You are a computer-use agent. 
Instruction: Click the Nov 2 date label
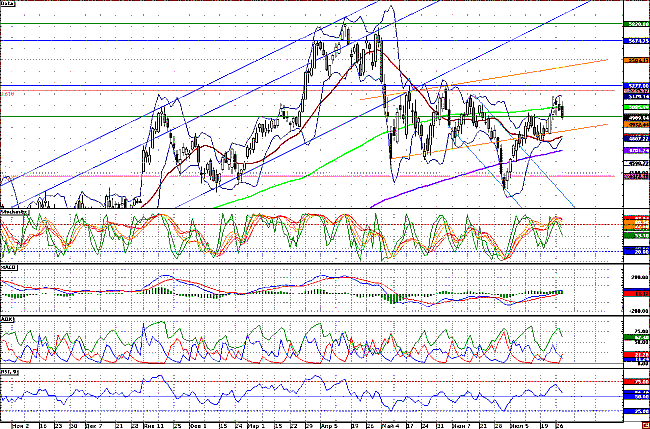pos(20,426)
